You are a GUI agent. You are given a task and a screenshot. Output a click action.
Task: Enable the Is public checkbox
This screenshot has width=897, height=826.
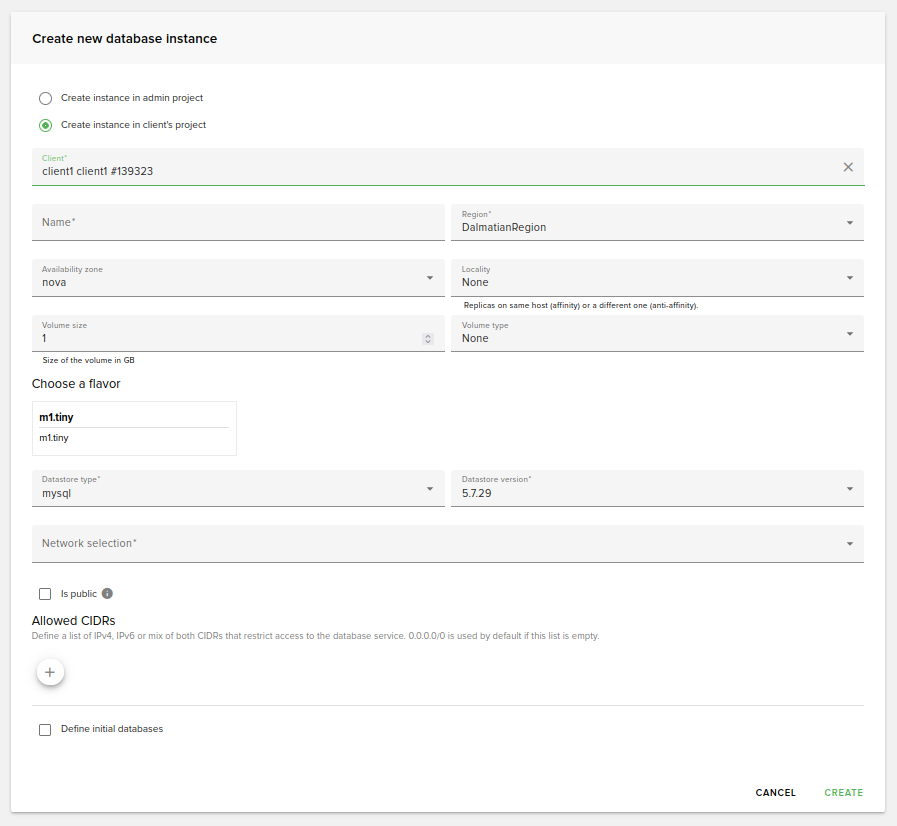45,593
